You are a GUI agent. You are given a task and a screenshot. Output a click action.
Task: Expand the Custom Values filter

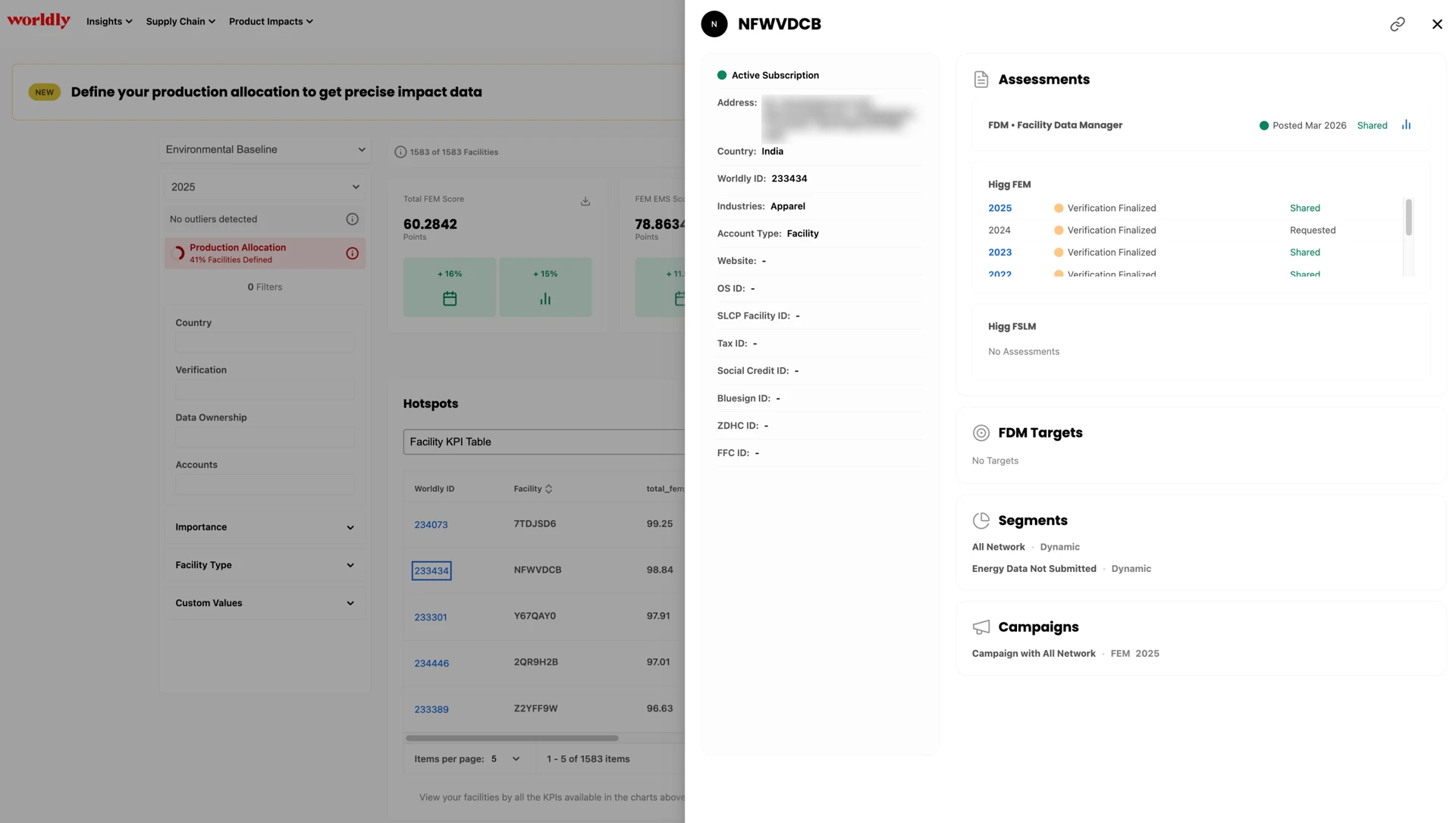(x=265, y=603)
